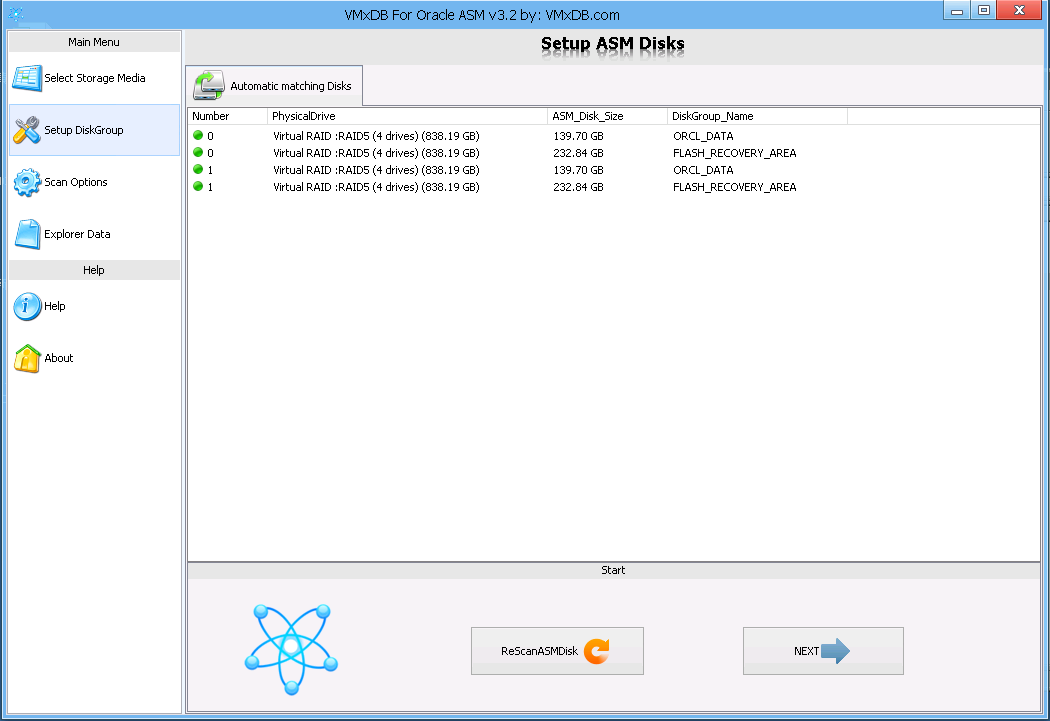Image resolution: width=1050 pixels, height=721 pixels.
Task: Go to Scan Options
Action: (x=94, y=182)
